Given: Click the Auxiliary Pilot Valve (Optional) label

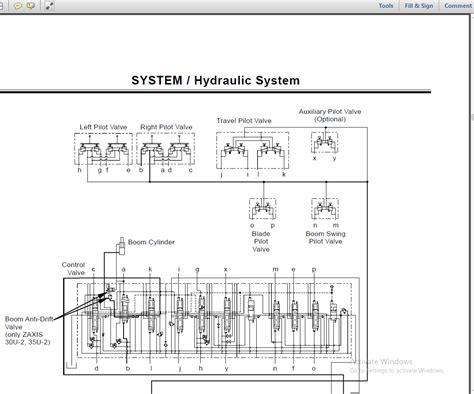Looking at the screenshot, I should tap(330, 115).
